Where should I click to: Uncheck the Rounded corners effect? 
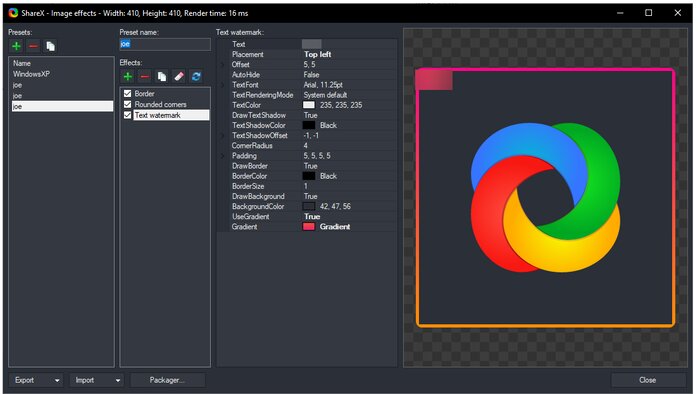128,104
